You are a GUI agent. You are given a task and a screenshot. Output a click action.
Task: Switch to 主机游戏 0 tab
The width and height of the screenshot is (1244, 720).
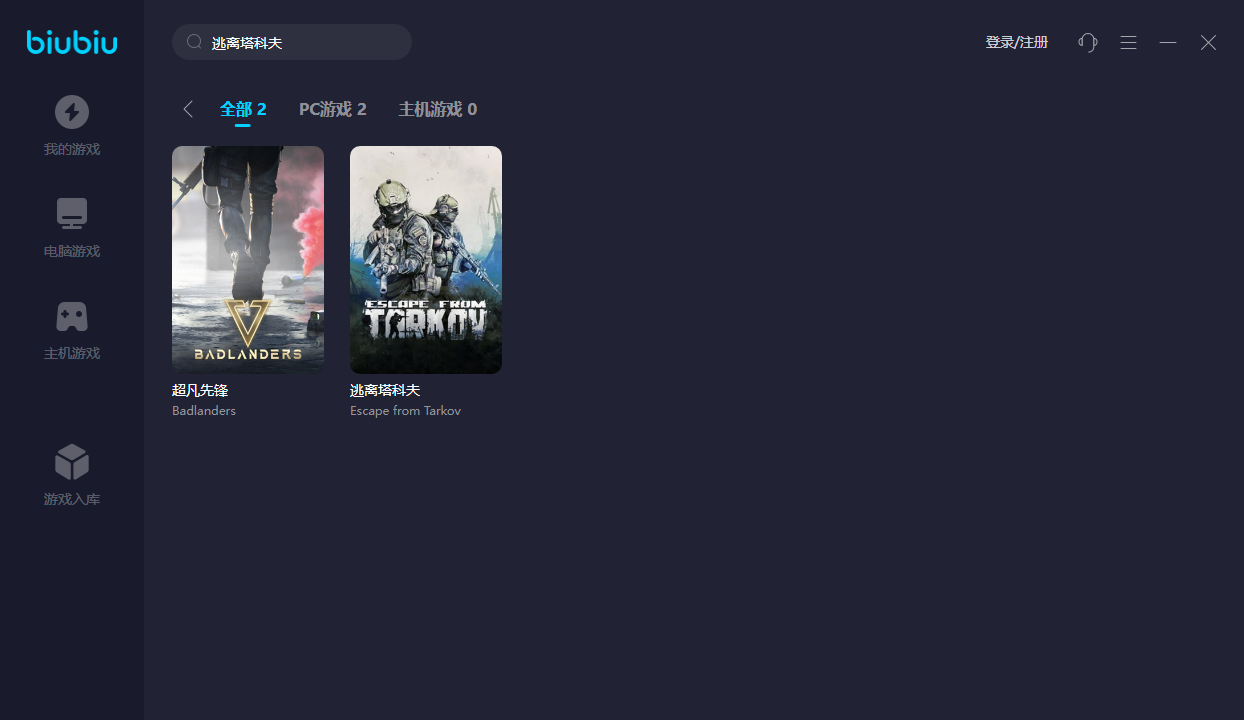438,109
